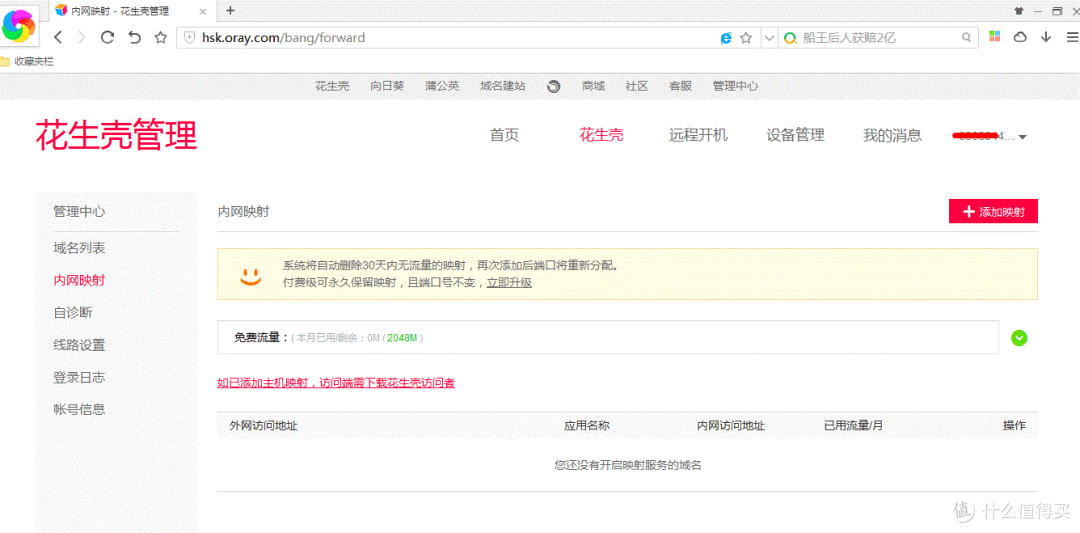Click the star icon at address bar's right end
1080x533 pixels.
click(x=745, y=38)
